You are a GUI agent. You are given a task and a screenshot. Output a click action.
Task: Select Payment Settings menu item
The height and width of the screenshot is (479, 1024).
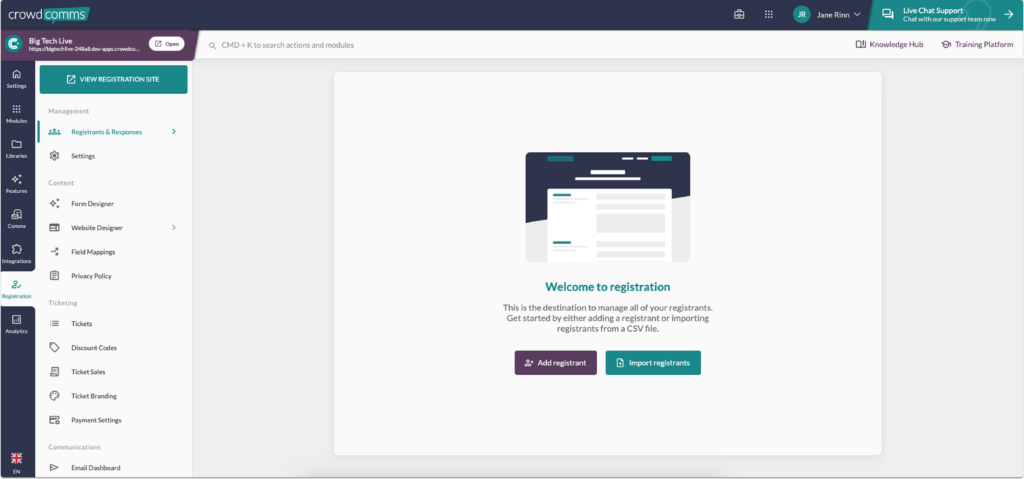[x=96, y=420]
